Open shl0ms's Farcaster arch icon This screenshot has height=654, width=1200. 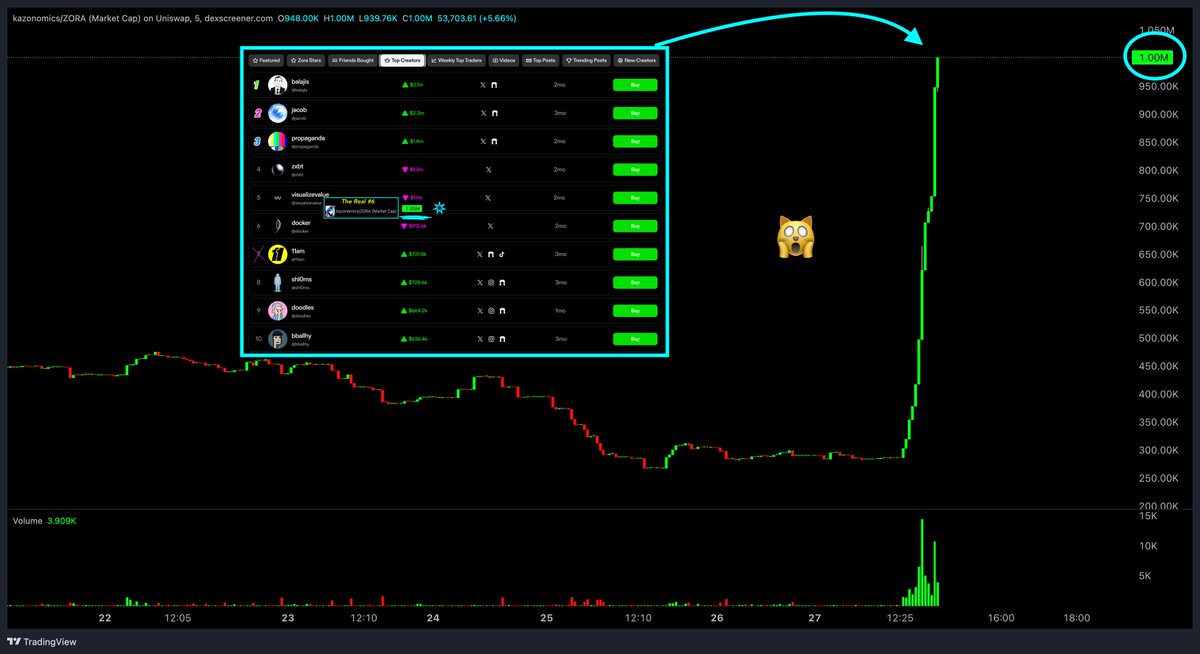[502, 283]
